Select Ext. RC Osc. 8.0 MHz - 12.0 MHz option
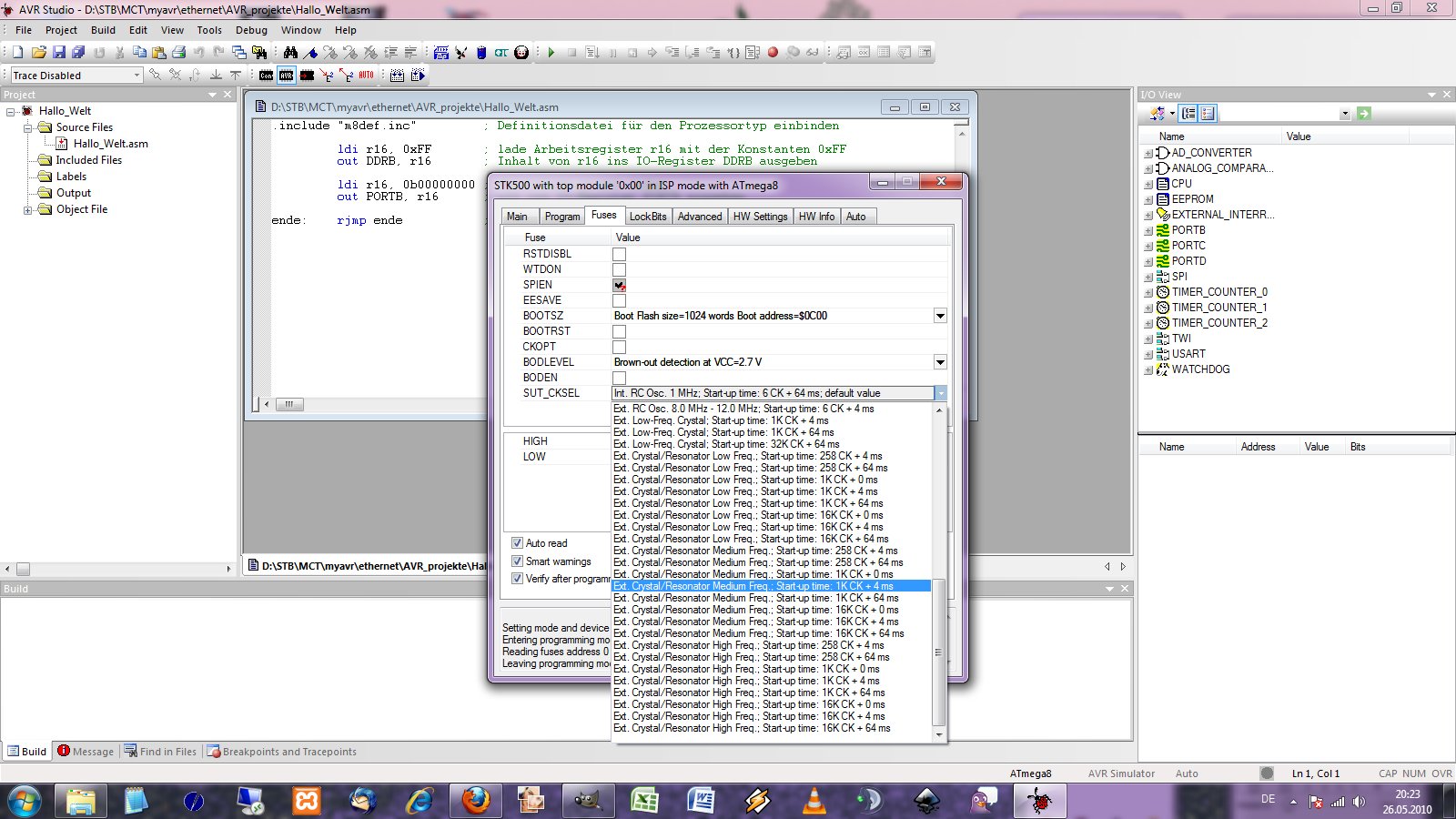1456x819 pixels. (772, 409)
